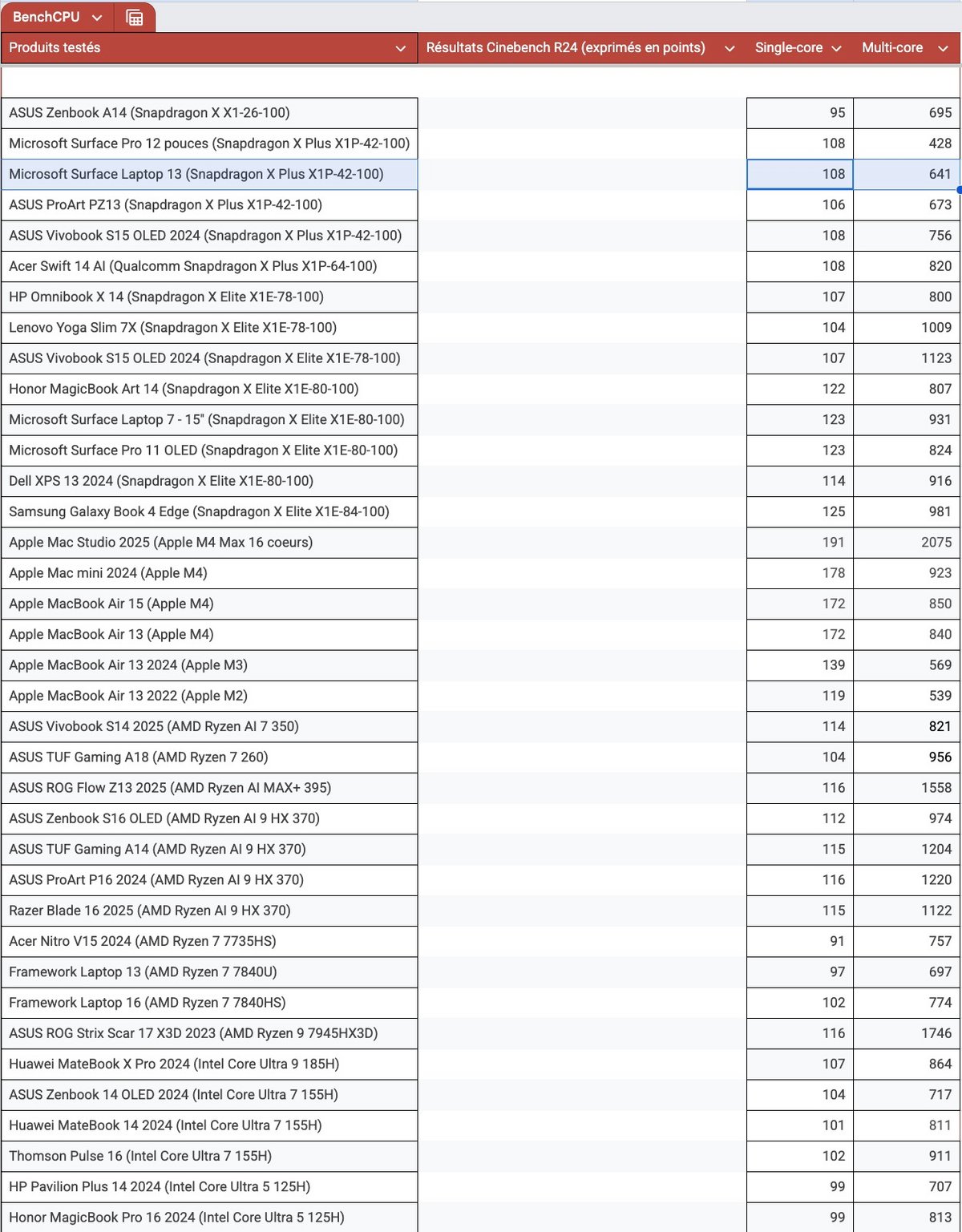The width and height of the screenshot is (962, 1232).
Task: Select cell ASUS Zenbook A14 (Snapdragon X X1-26-100)
Action: (209, 113)
